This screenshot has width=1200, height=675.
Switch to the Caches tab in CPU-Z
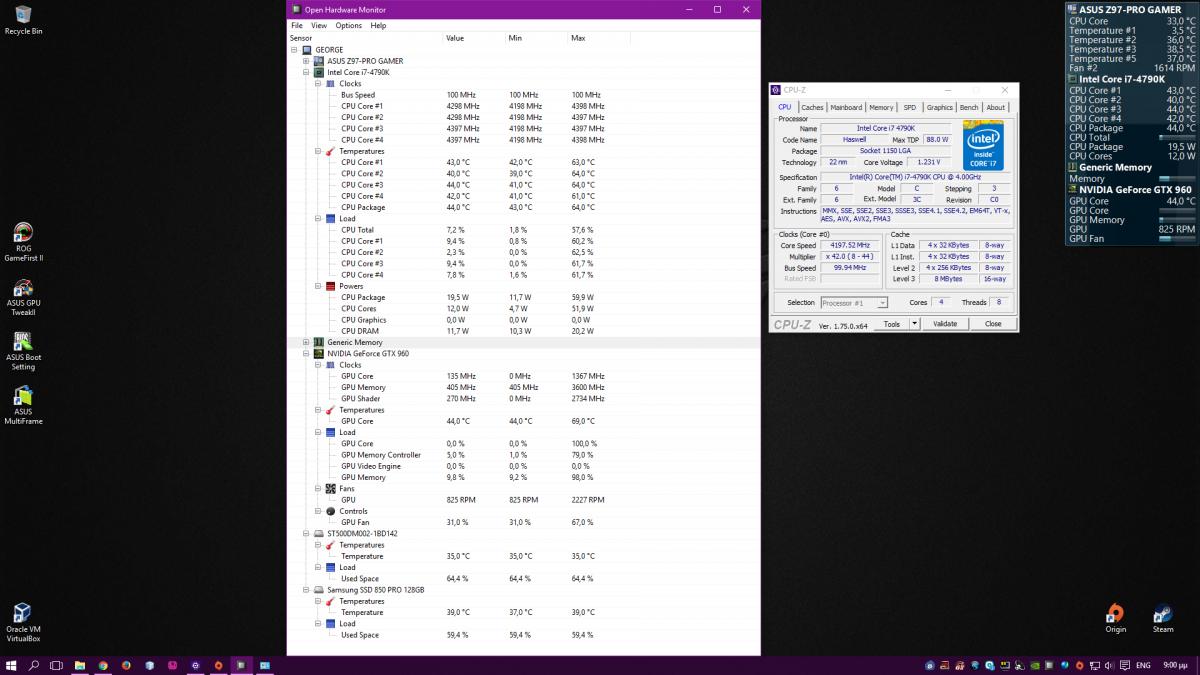coord(812,107)
